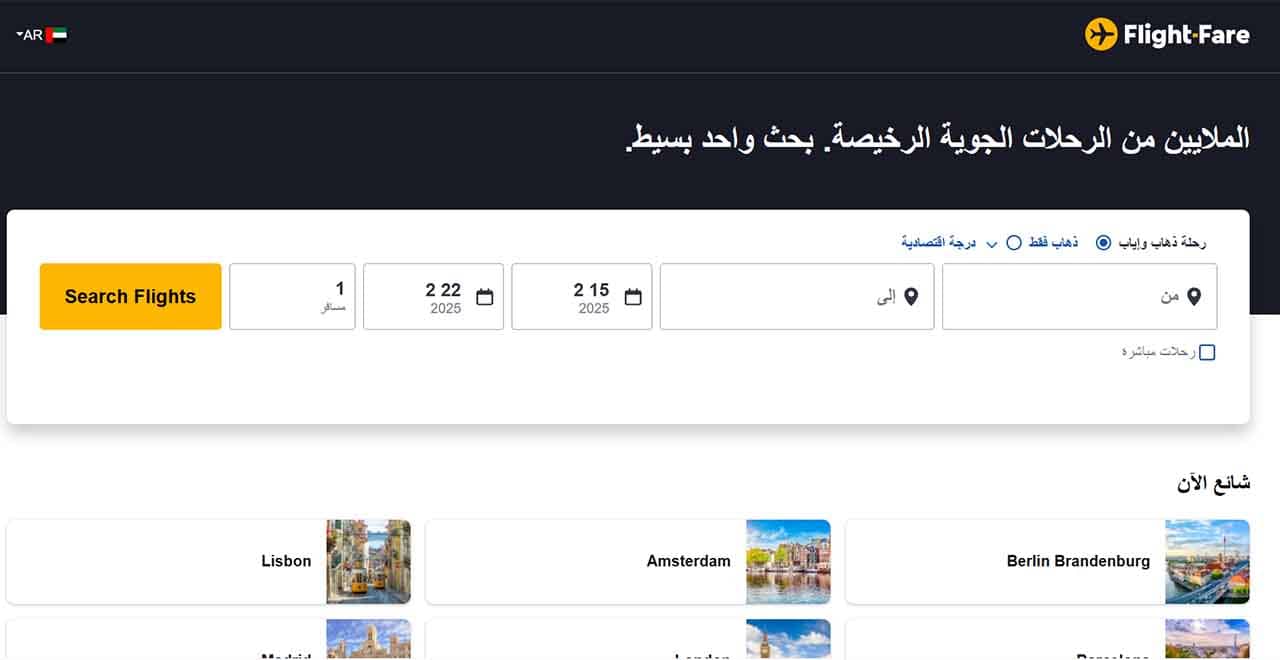Screen dimensions: 1280x660
Task: Click the 'إلى' destination input field
Action: pyautogui.click(x=797, y=296)
